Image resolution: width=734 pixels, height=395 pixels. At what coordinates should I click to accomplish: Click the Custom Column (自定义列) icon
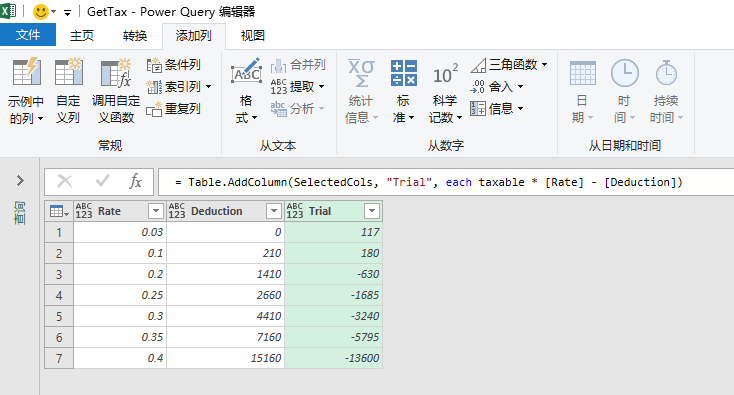[68, 72]
